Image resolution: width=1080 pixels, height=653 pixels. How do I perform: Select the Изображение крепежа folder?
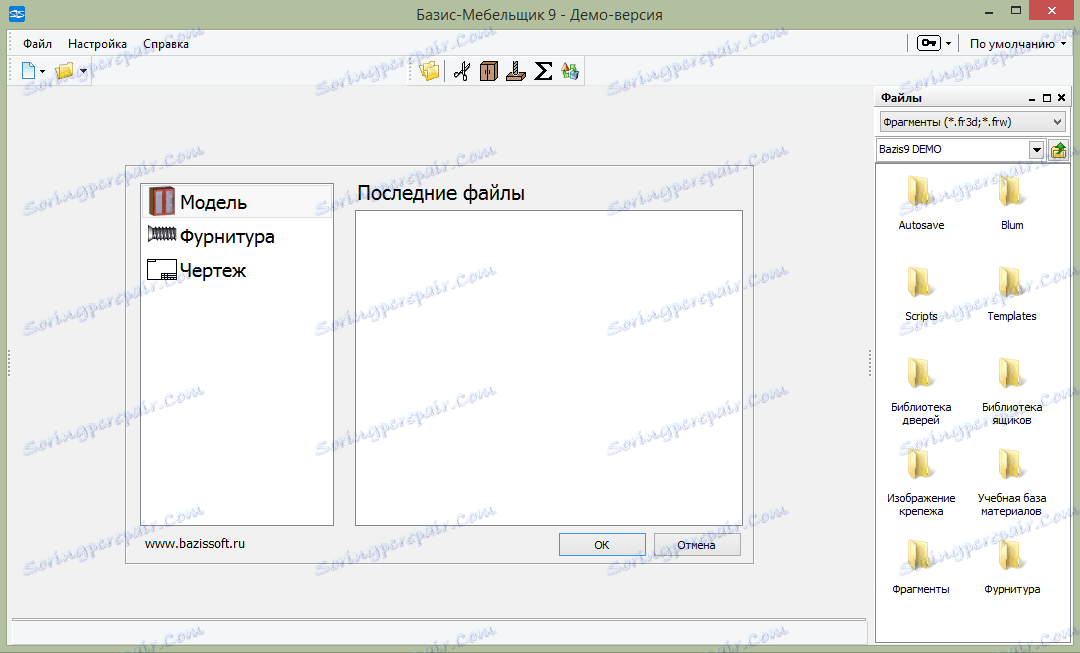coord(921,481)
